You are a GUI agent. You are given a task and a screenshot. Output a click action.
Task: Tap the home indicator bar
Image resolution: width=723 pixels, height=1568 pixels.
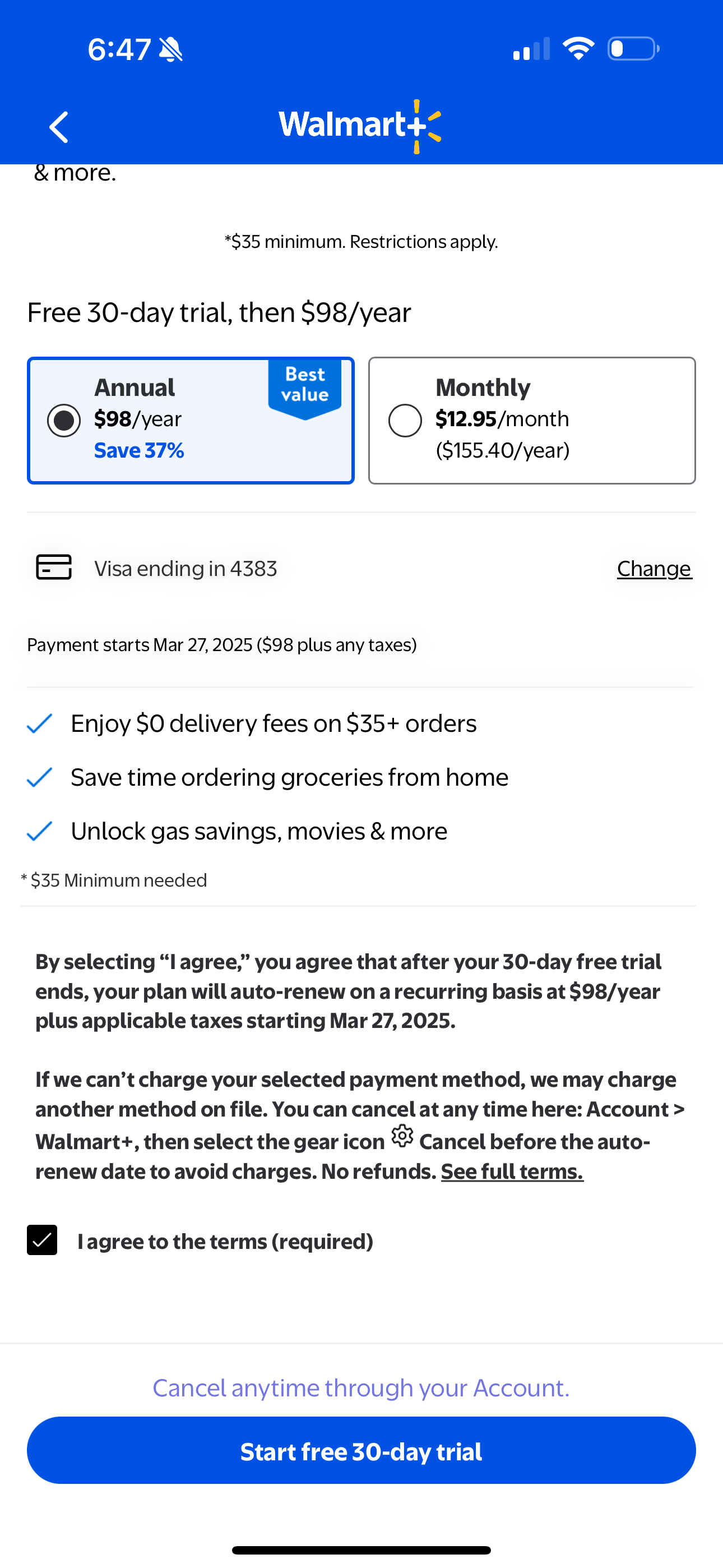361,1549
